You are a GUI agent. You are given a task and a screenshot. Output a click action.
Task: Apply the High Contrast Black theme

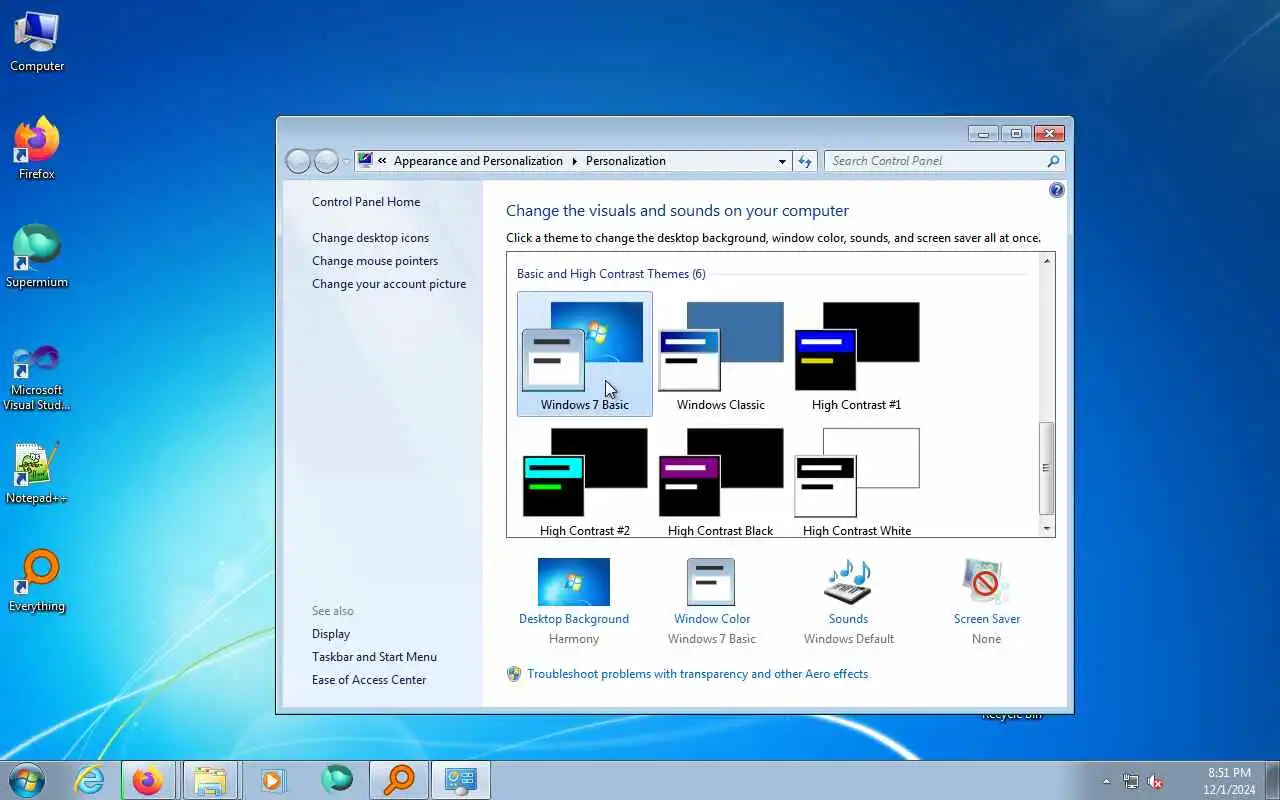pyautogui.click(x=721, y=480)
